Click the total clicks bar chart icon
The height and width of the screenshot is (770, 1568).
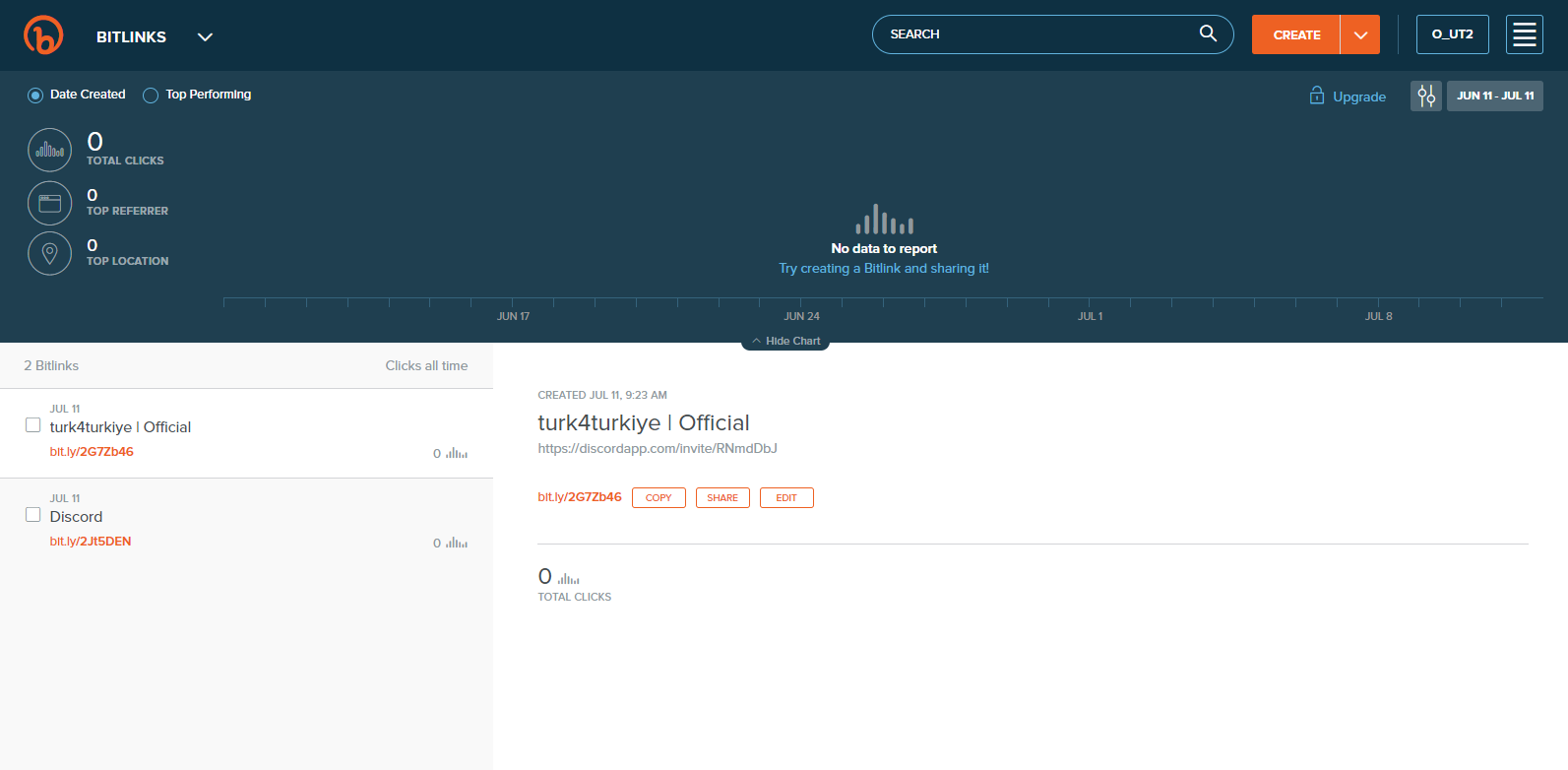click(x=50, y=150)
